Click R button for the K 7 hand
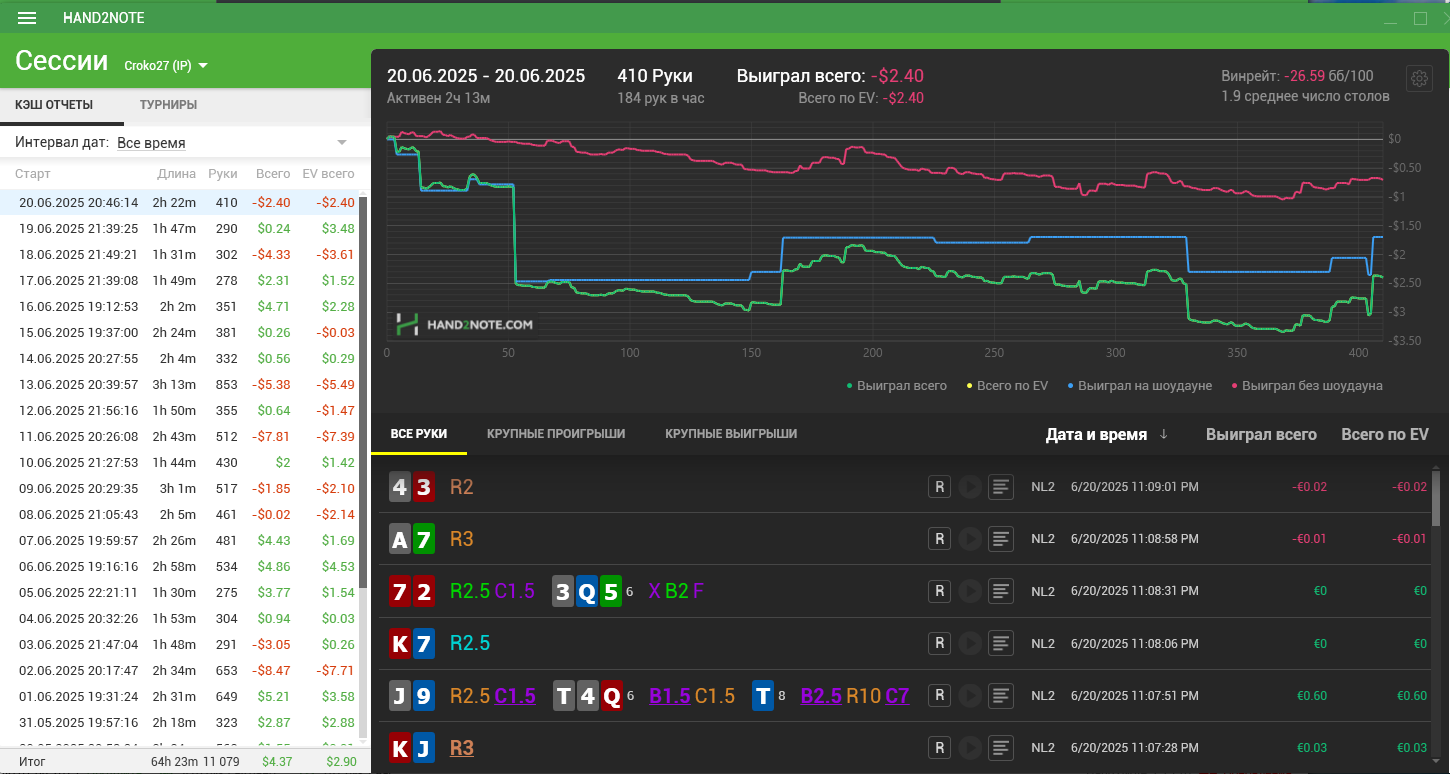The image size is (1450, 774). click(939, 643)
